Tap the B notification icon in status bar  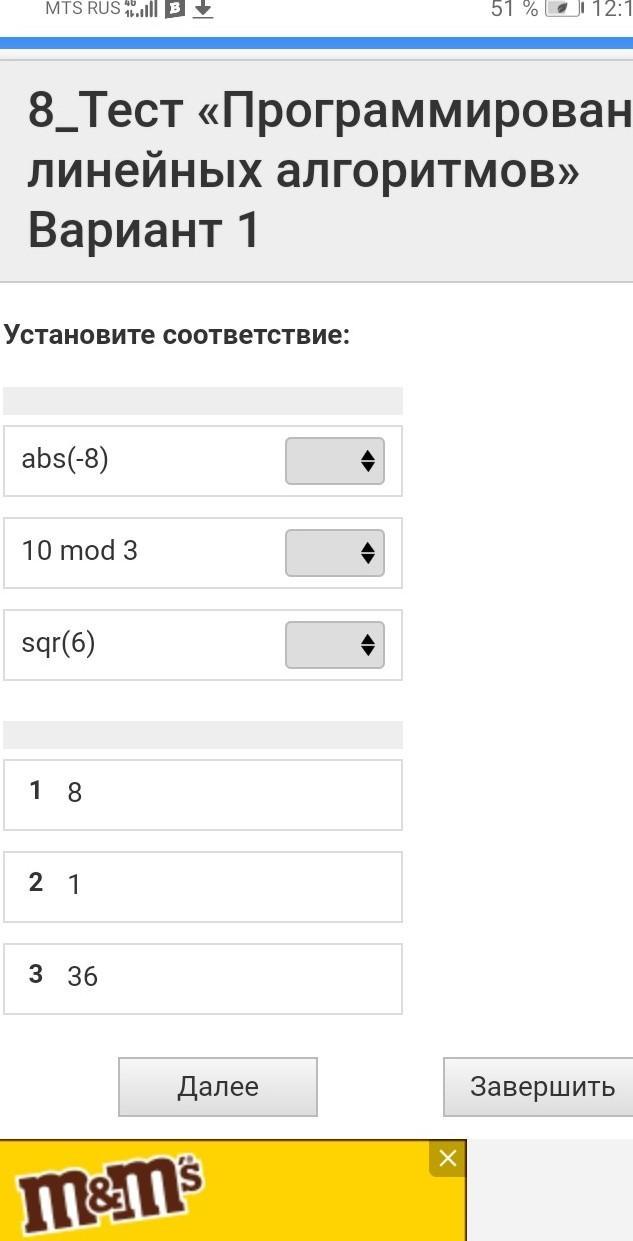coord(175,10)
